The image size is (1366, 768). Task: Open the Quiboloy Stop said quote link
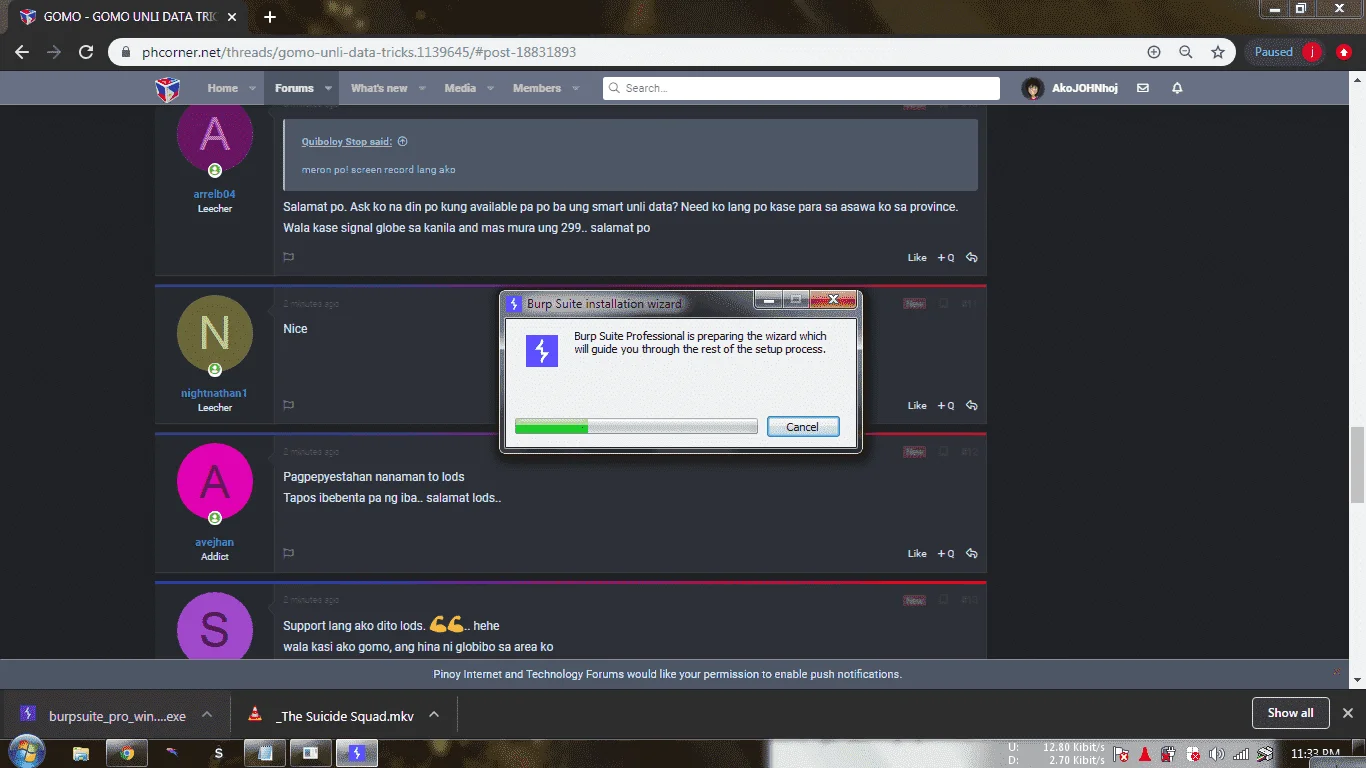click(x=347, y=142)
